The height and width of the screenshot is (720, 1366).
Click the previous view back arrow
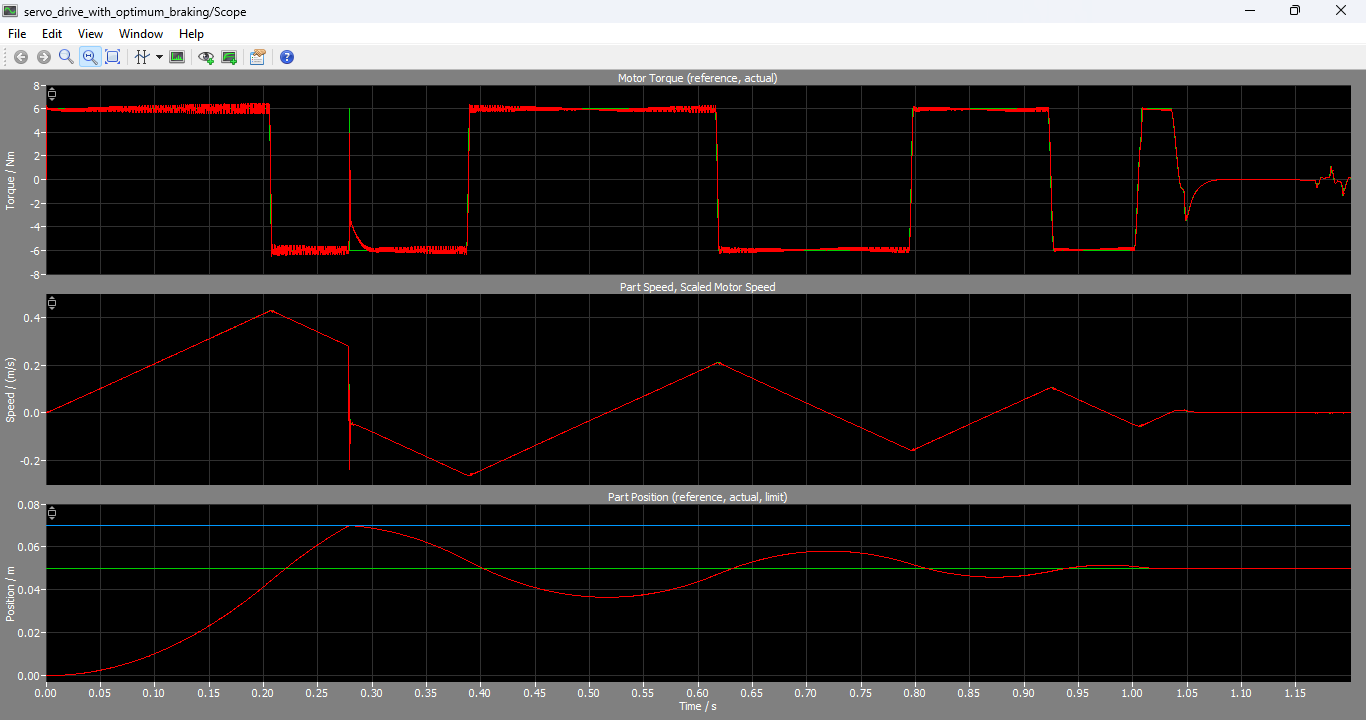click(21, 57)
